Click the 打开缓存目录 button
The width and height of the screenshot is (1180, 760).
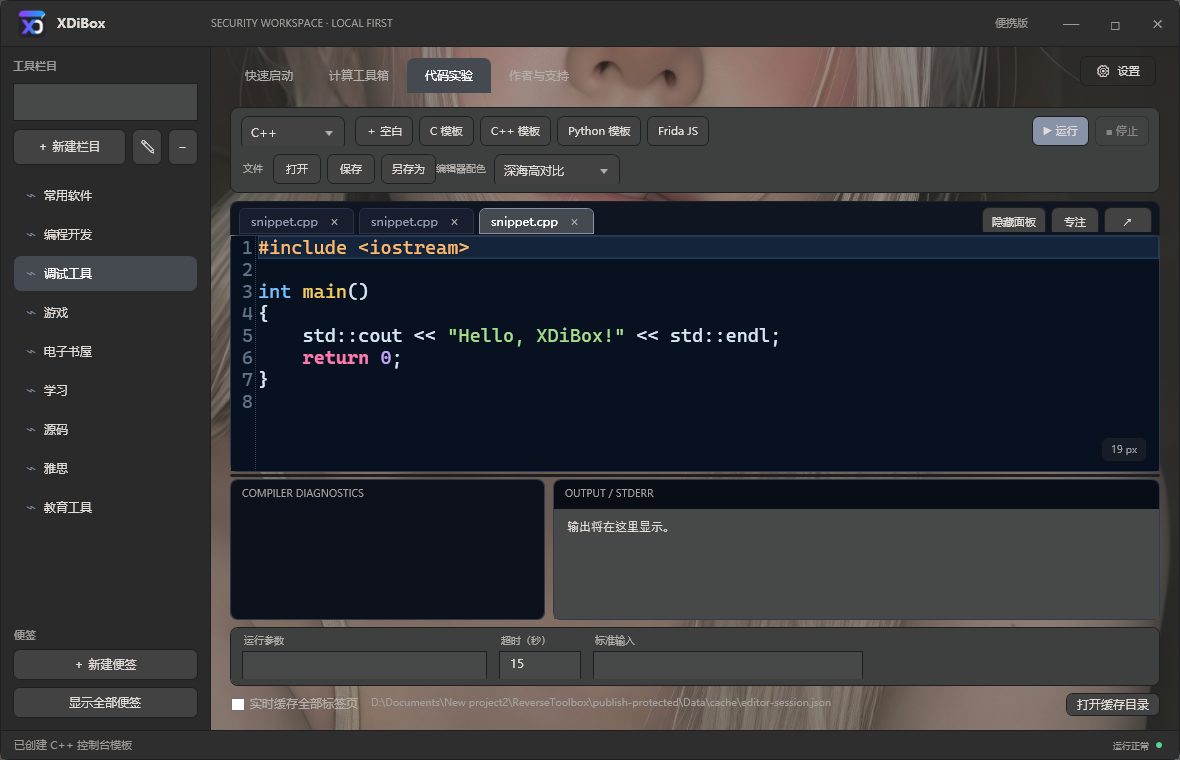point(1112,704)
